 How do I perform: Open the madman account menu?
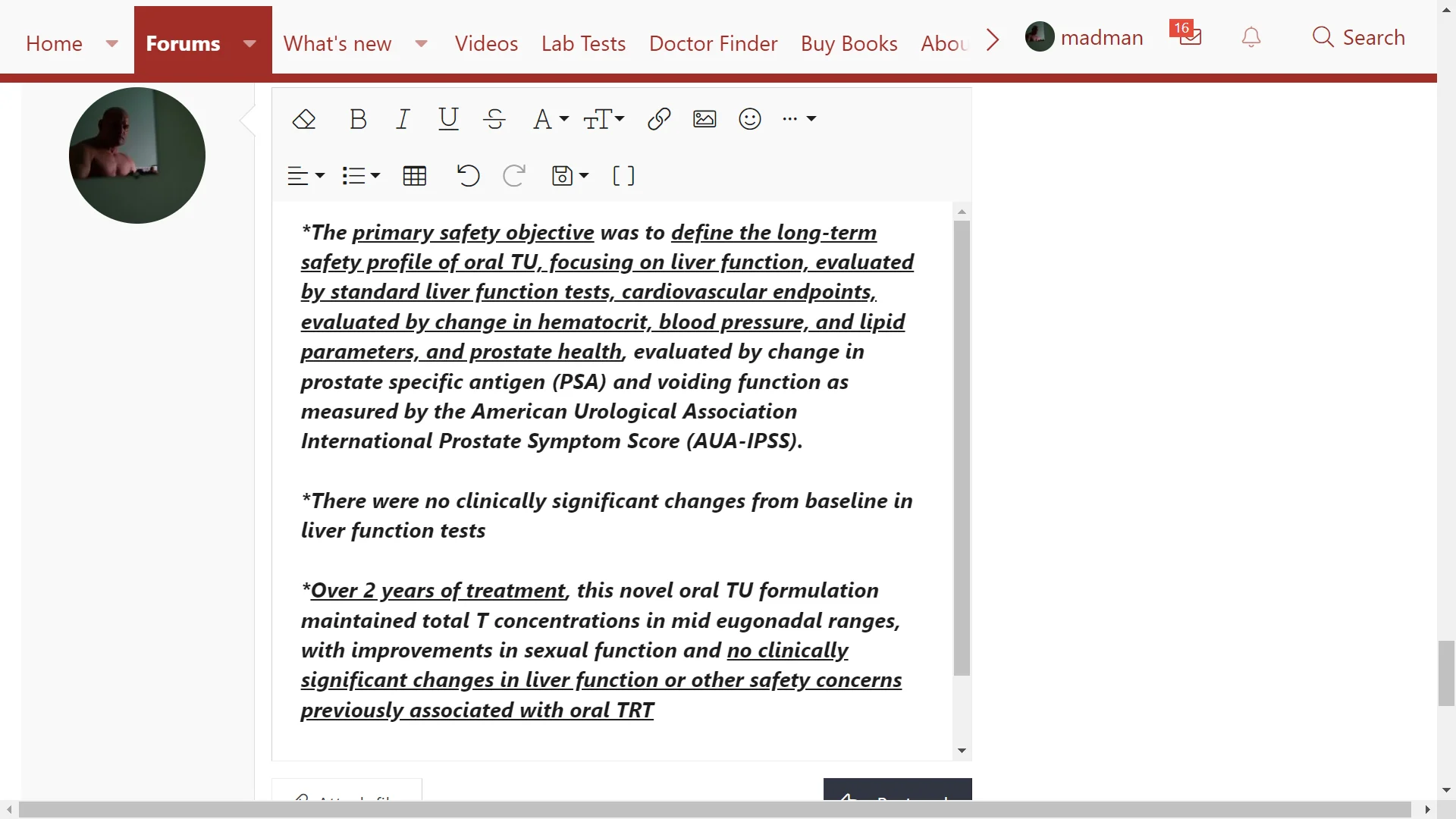click(x=1084, y=37)
